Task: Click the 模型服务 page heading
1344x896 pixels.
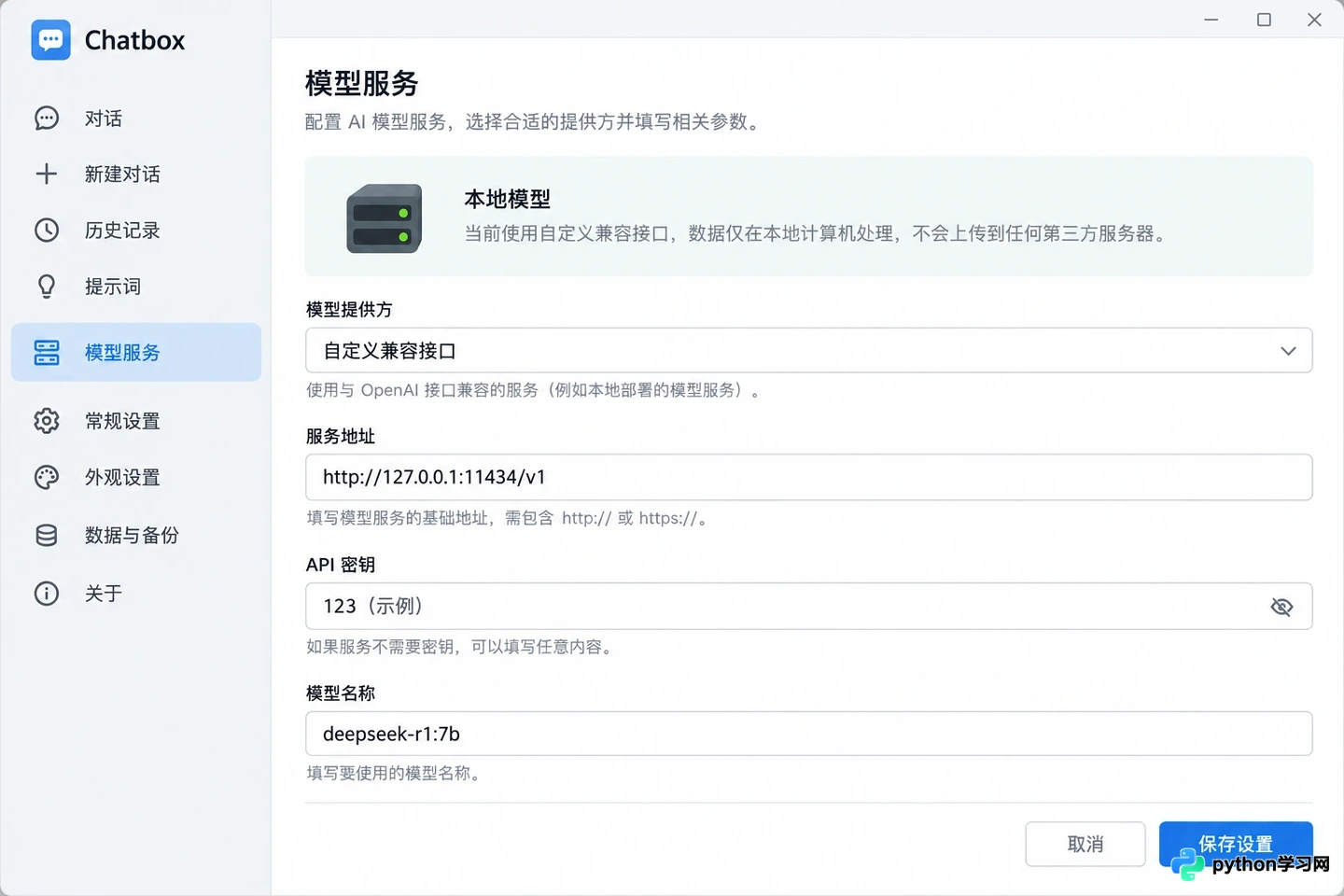Action: click(x=361, y=83)
